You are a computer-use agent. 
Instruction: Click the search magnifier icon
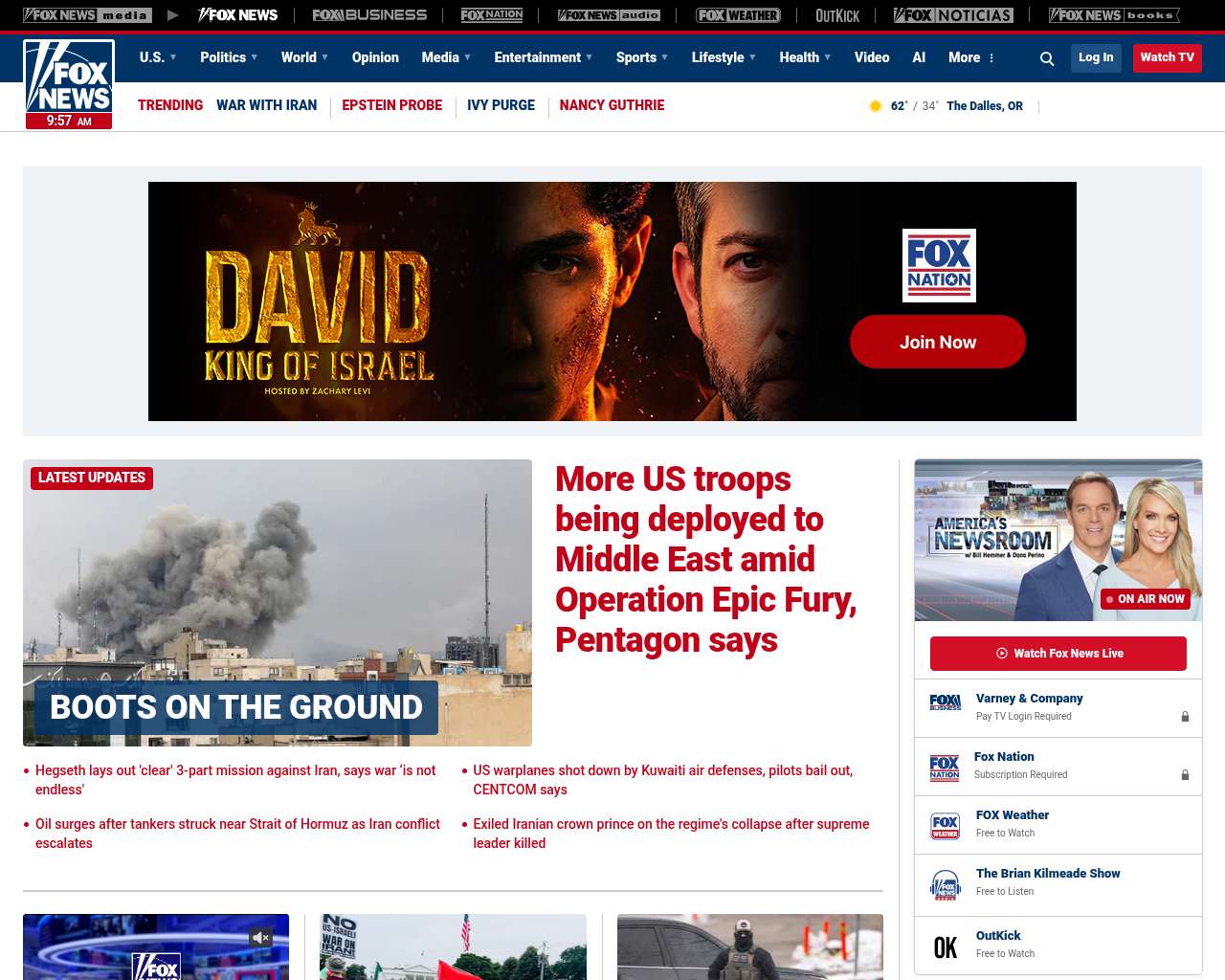(1047, 58)
